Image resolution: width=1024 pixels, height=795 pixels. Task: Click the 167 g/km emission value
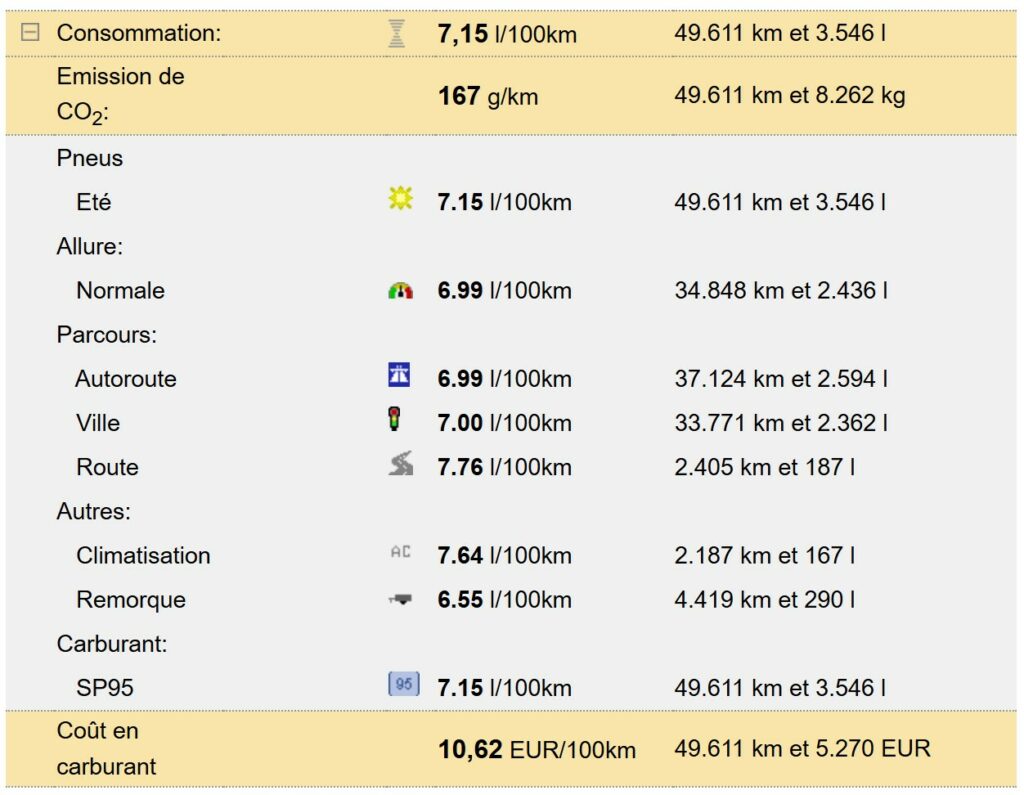(488, 97)
